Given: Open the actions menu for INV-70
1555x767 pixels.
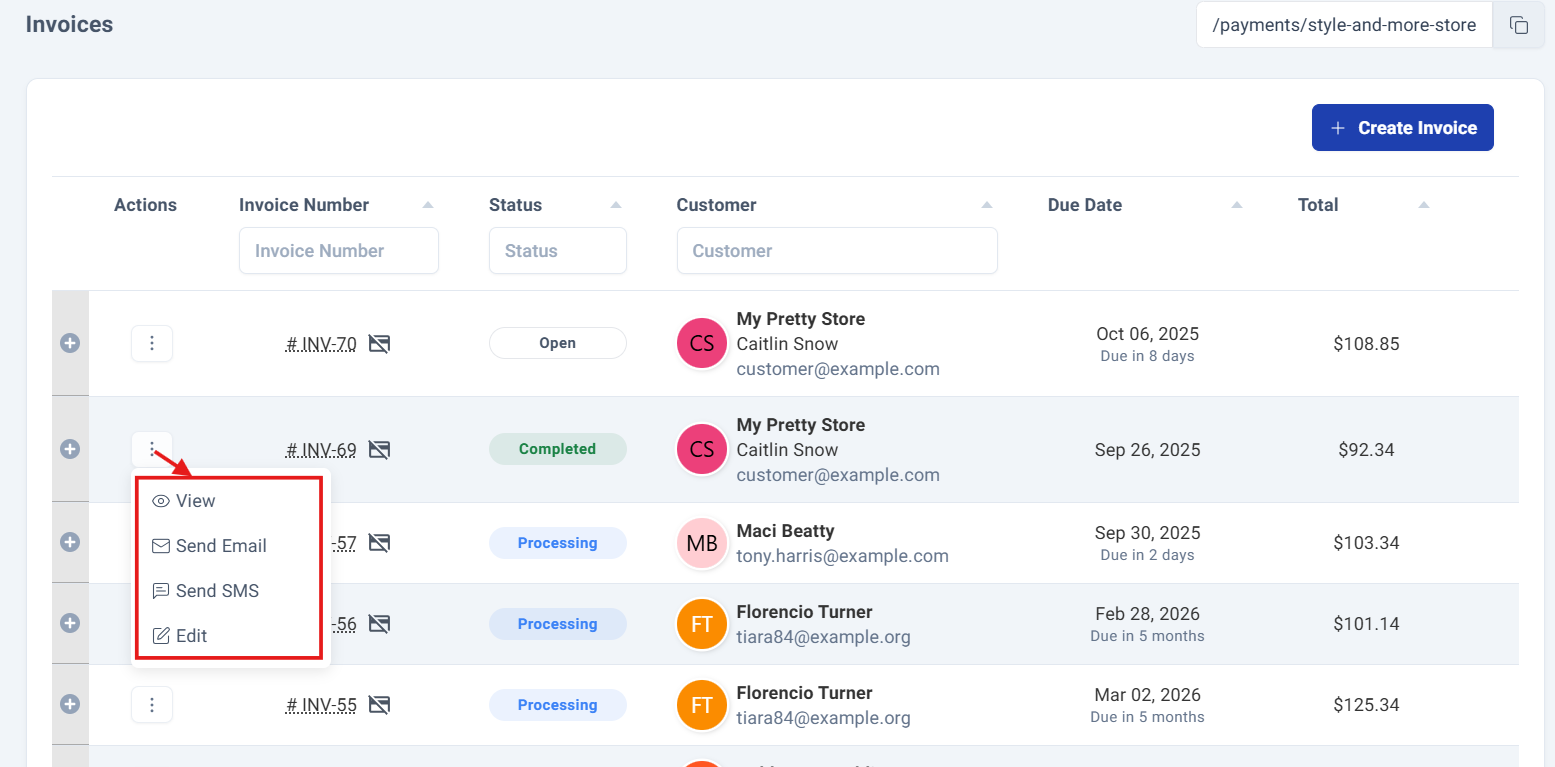Looking at the screenshot, I should coord(152,344).
